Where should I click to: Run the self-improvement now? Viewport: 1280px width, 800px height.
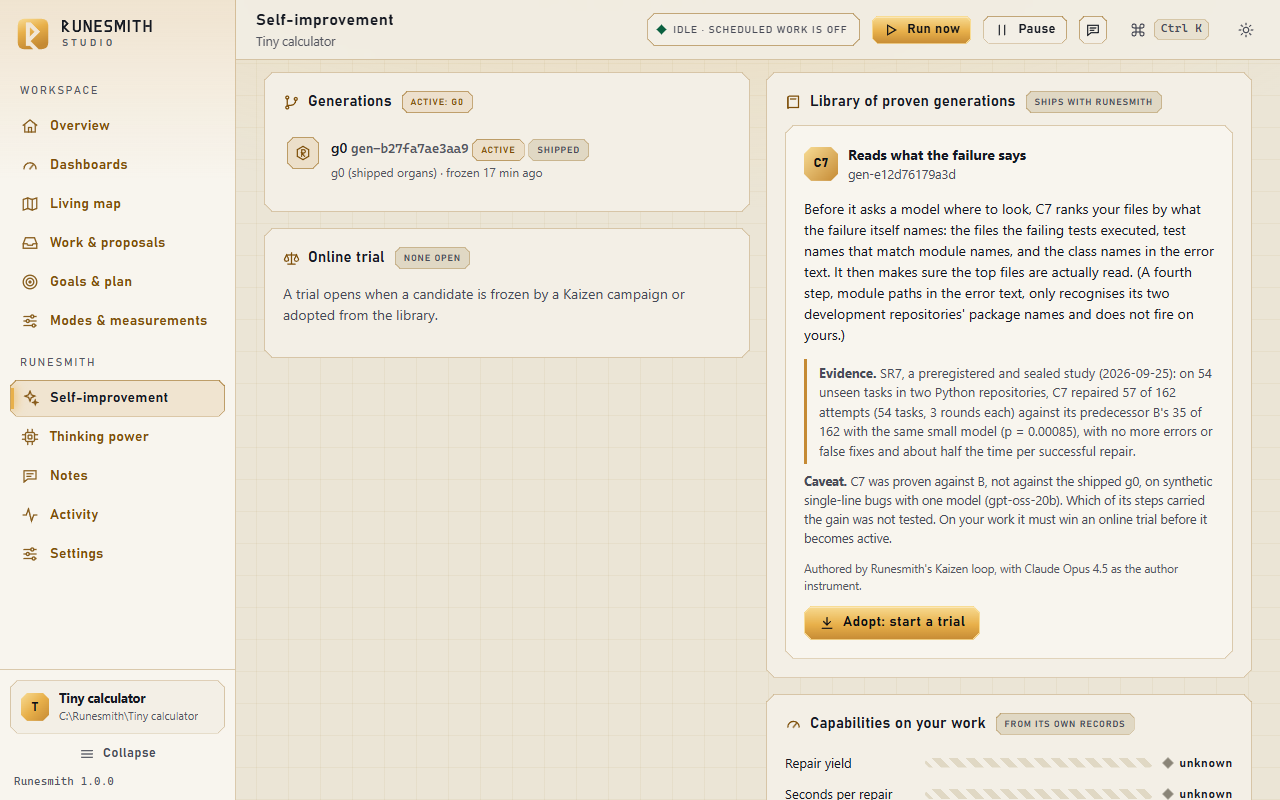(x=922, y=29)
